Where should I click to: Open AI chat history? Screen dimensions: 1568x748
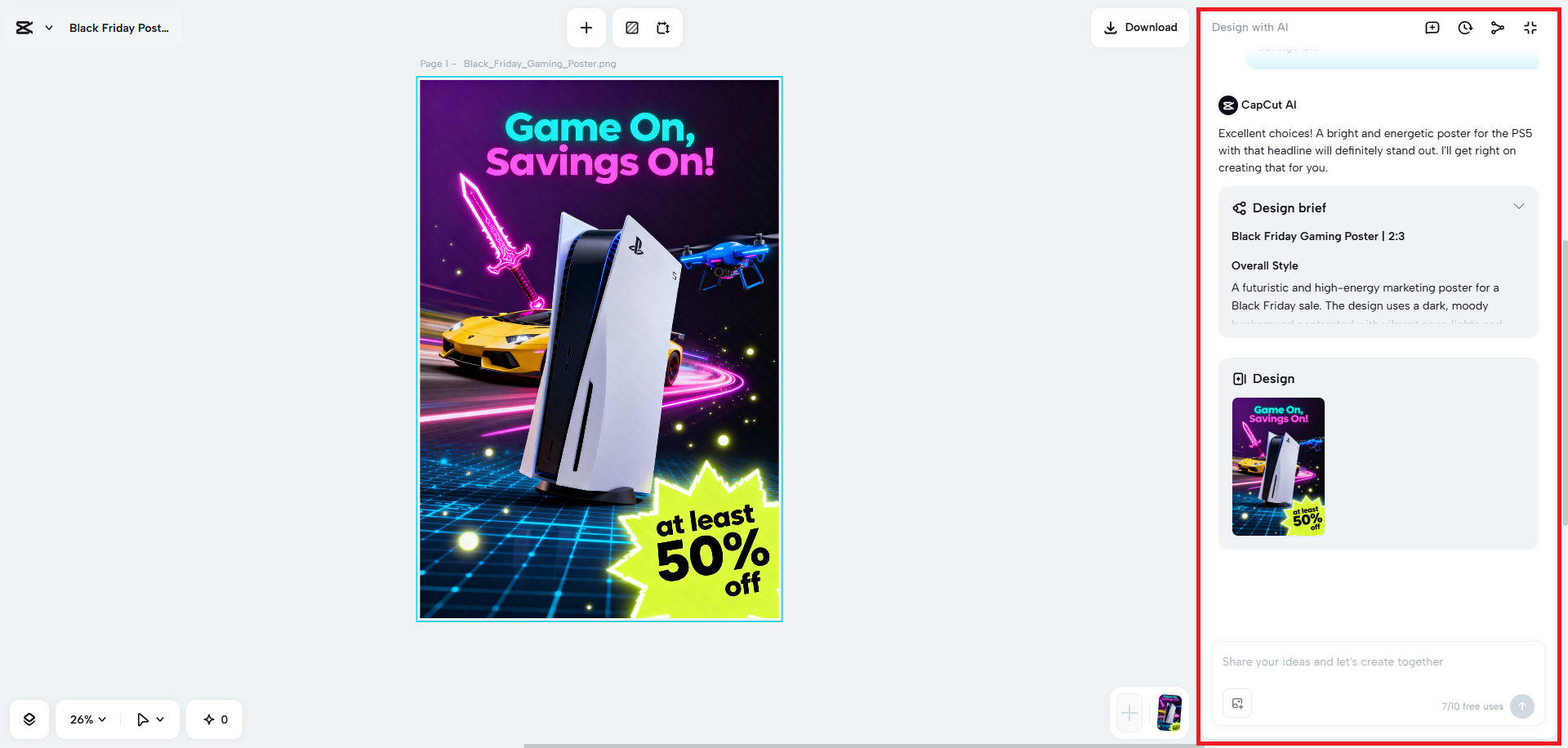pyautogui.click(x=1465, y=28)
